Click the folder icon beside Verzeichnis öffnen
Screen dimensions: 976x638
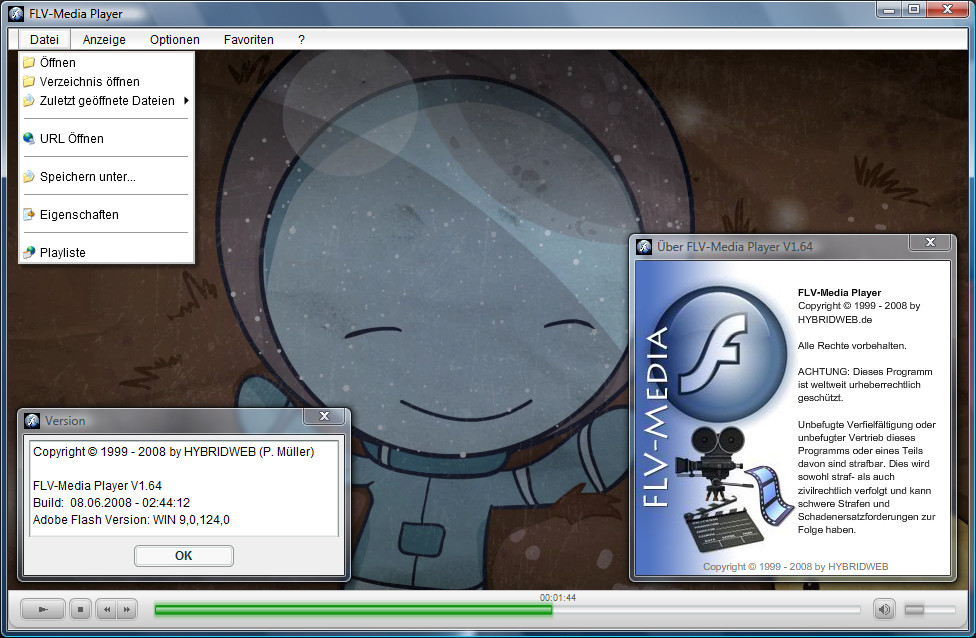29,82
